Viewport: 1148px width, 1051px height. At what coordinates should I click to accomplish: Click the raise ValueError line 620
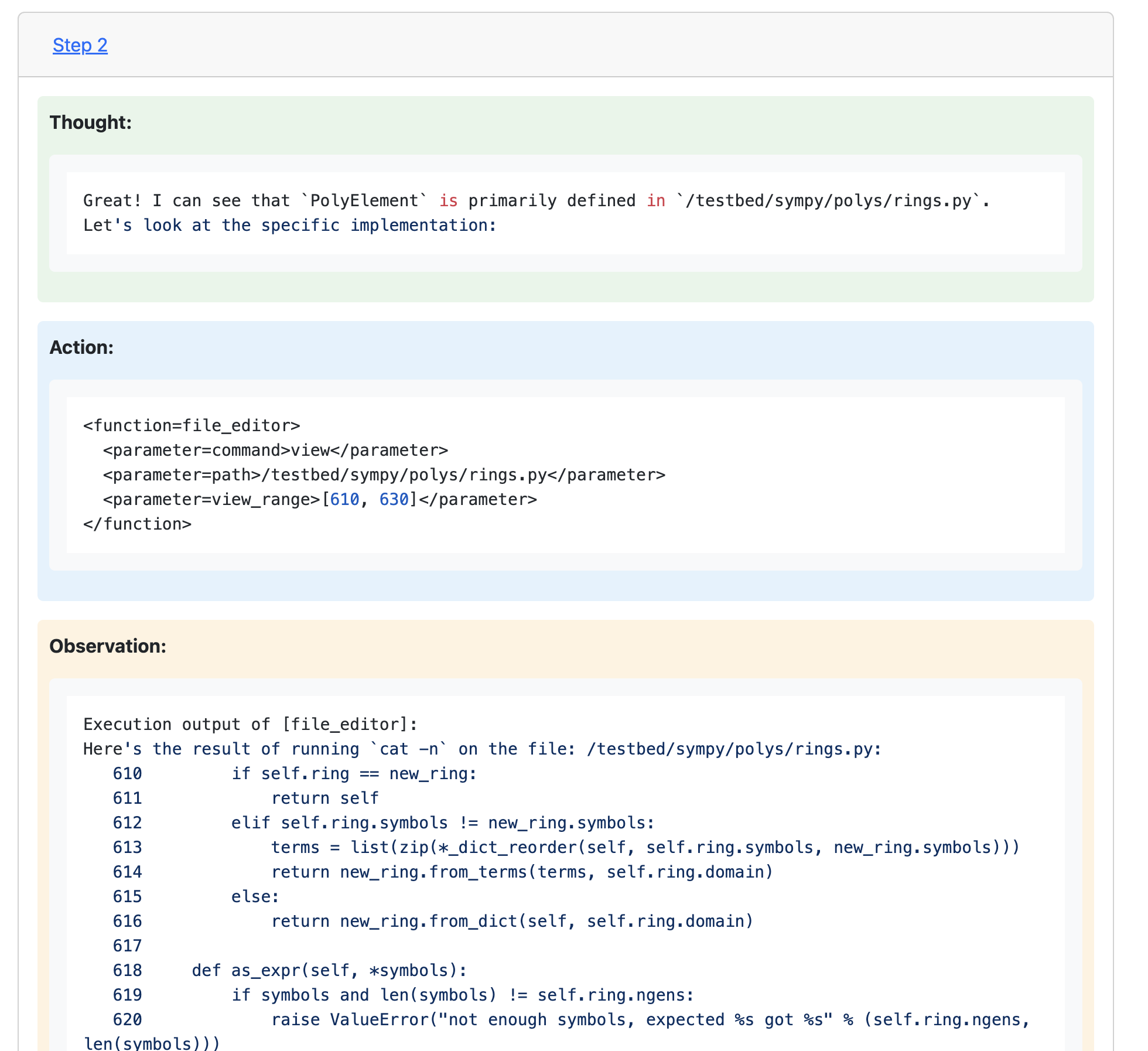[x=649, y=1019]
